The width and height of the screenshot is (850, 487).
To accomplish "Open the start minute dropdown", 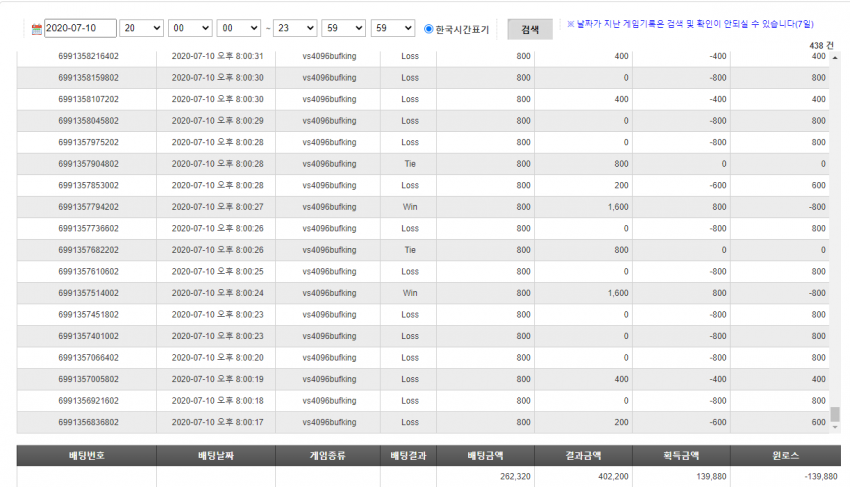I will point(190,28).
